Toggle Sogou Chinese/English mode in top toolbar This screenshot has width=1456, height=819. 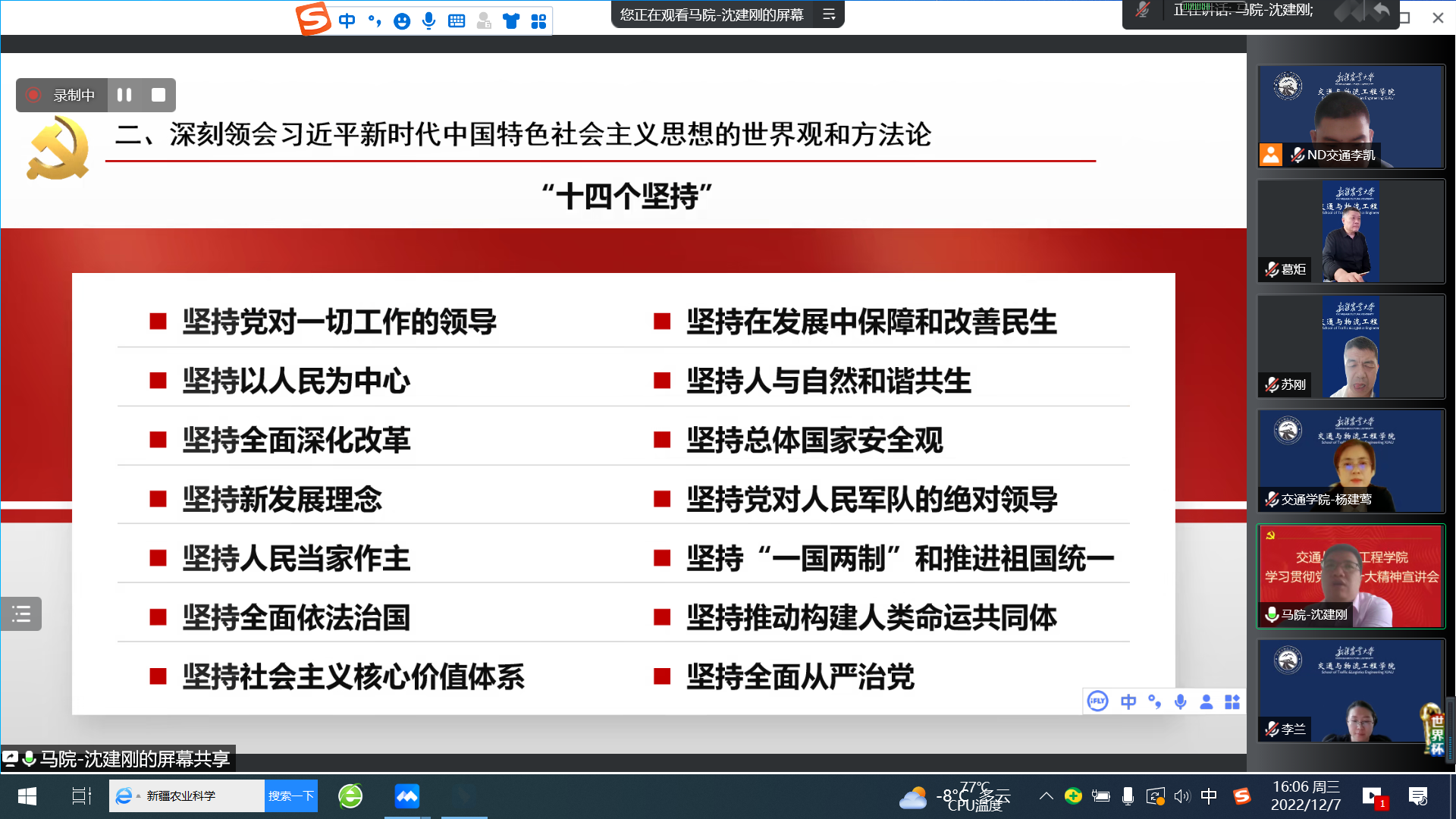point(347,21)
